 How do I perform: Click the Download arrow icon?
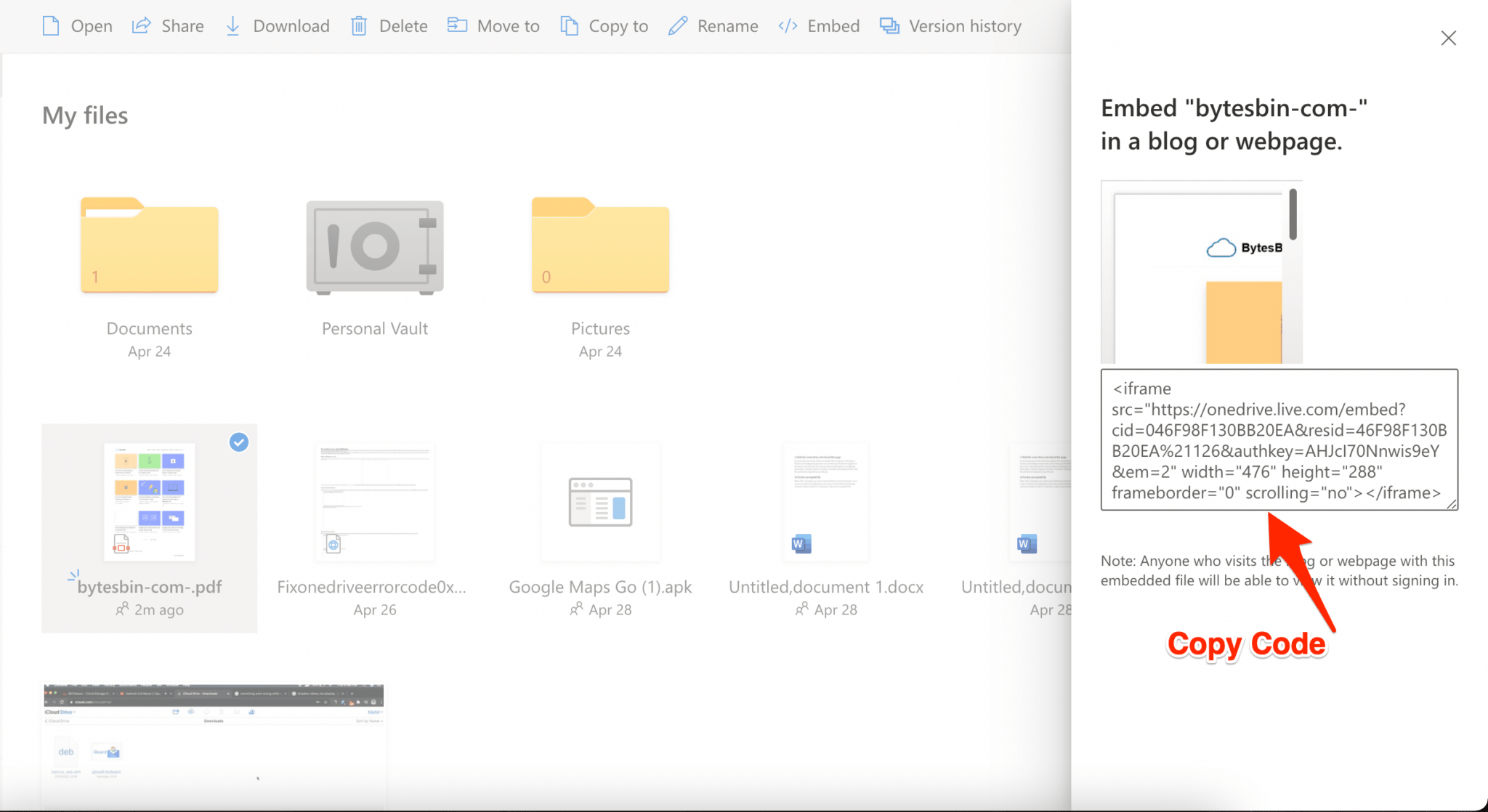[x=232, y=26]
